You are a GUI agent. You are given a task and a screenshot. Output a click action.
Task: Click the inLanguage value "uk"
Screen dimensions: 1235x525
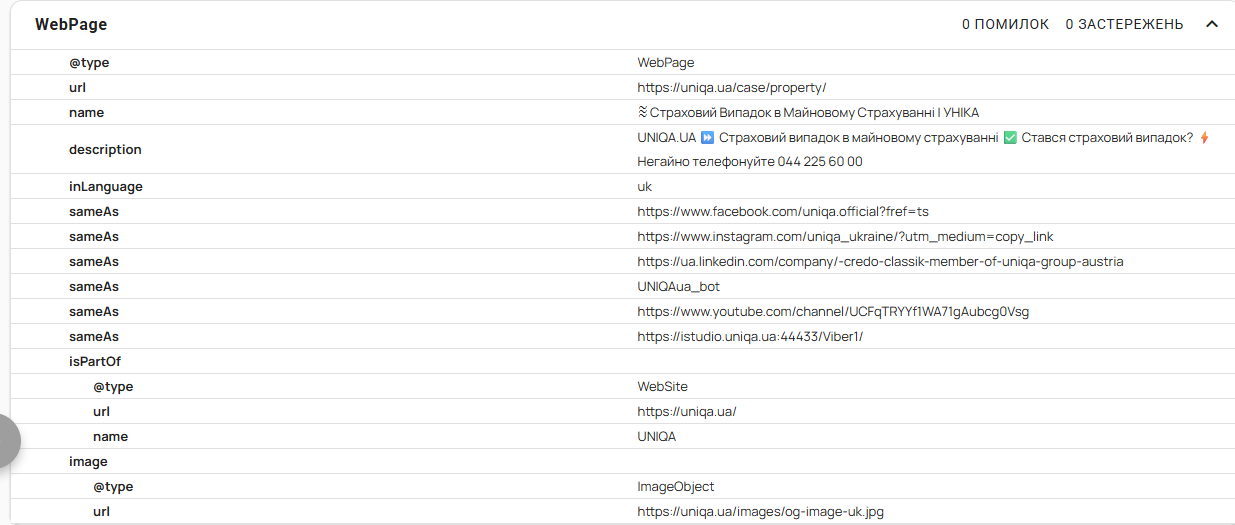tap(645, 186)
